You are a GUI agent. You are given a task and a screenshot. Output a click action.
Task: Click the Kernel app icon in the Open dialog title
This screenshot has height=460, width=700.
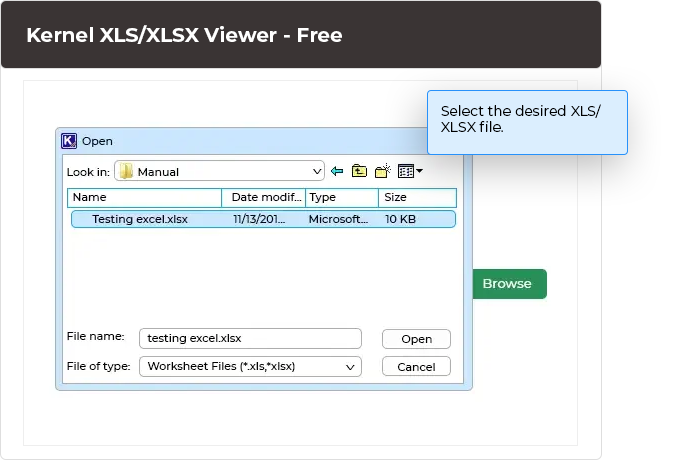click(69, 141)
